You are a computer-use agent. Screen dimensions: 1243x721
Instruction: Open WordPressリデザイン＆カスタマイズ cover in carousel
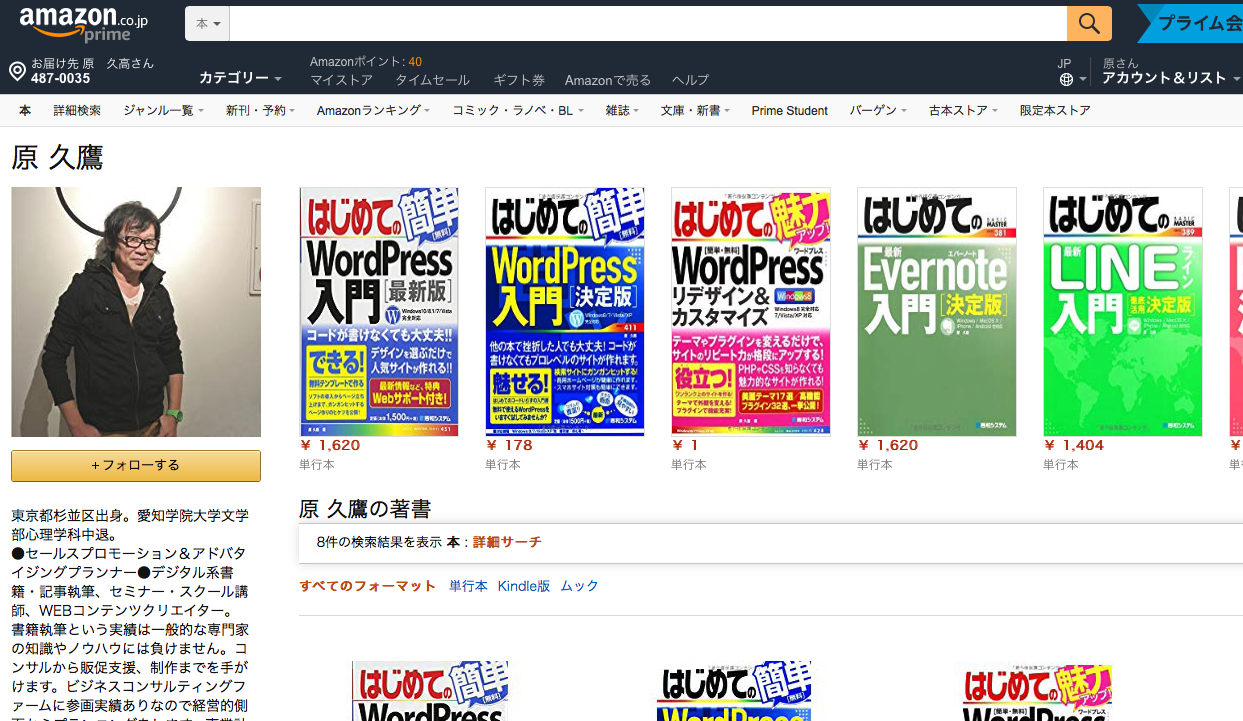coord(751,312)
